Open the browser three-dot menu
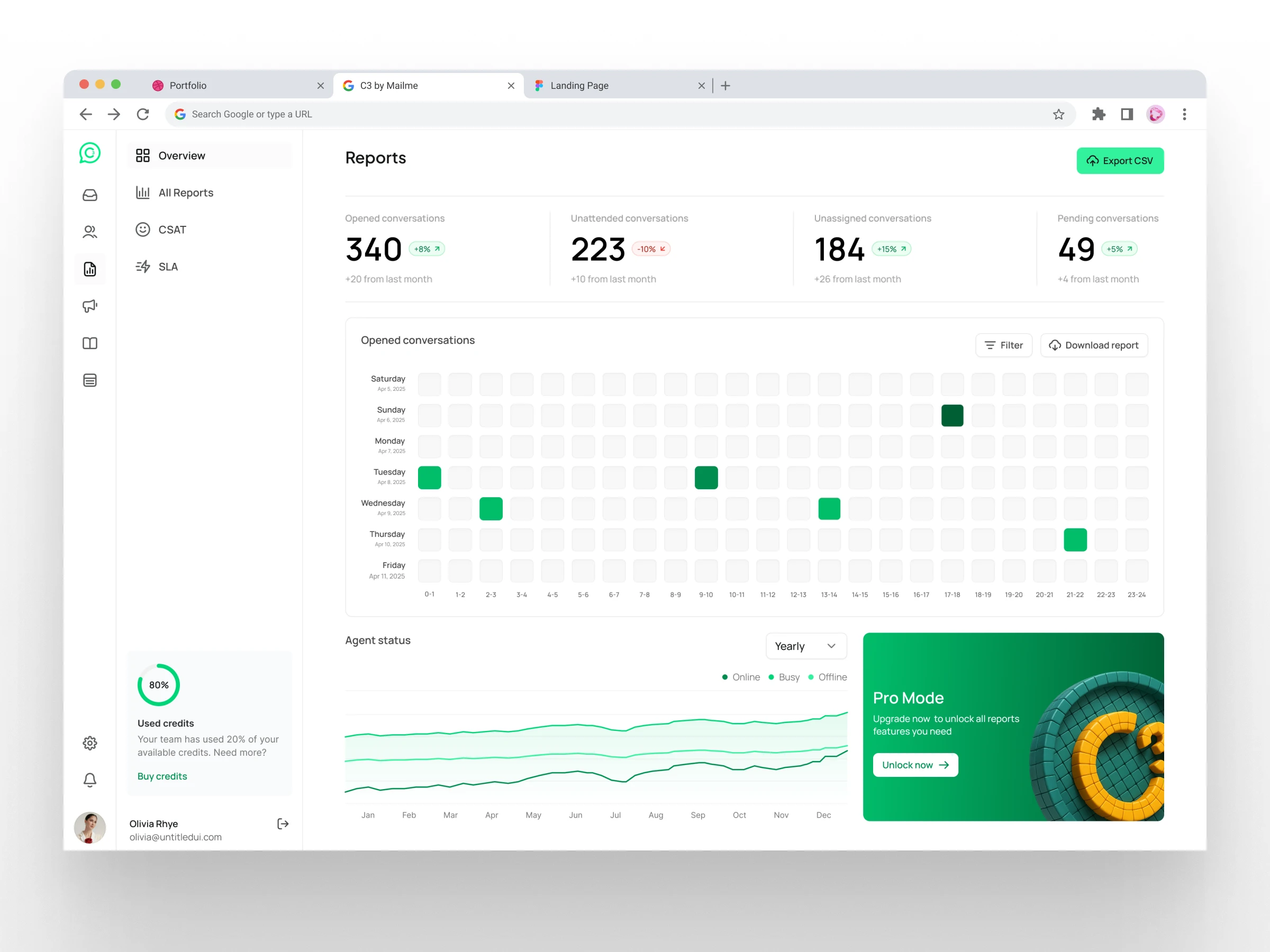 (x=1184, y=114)
